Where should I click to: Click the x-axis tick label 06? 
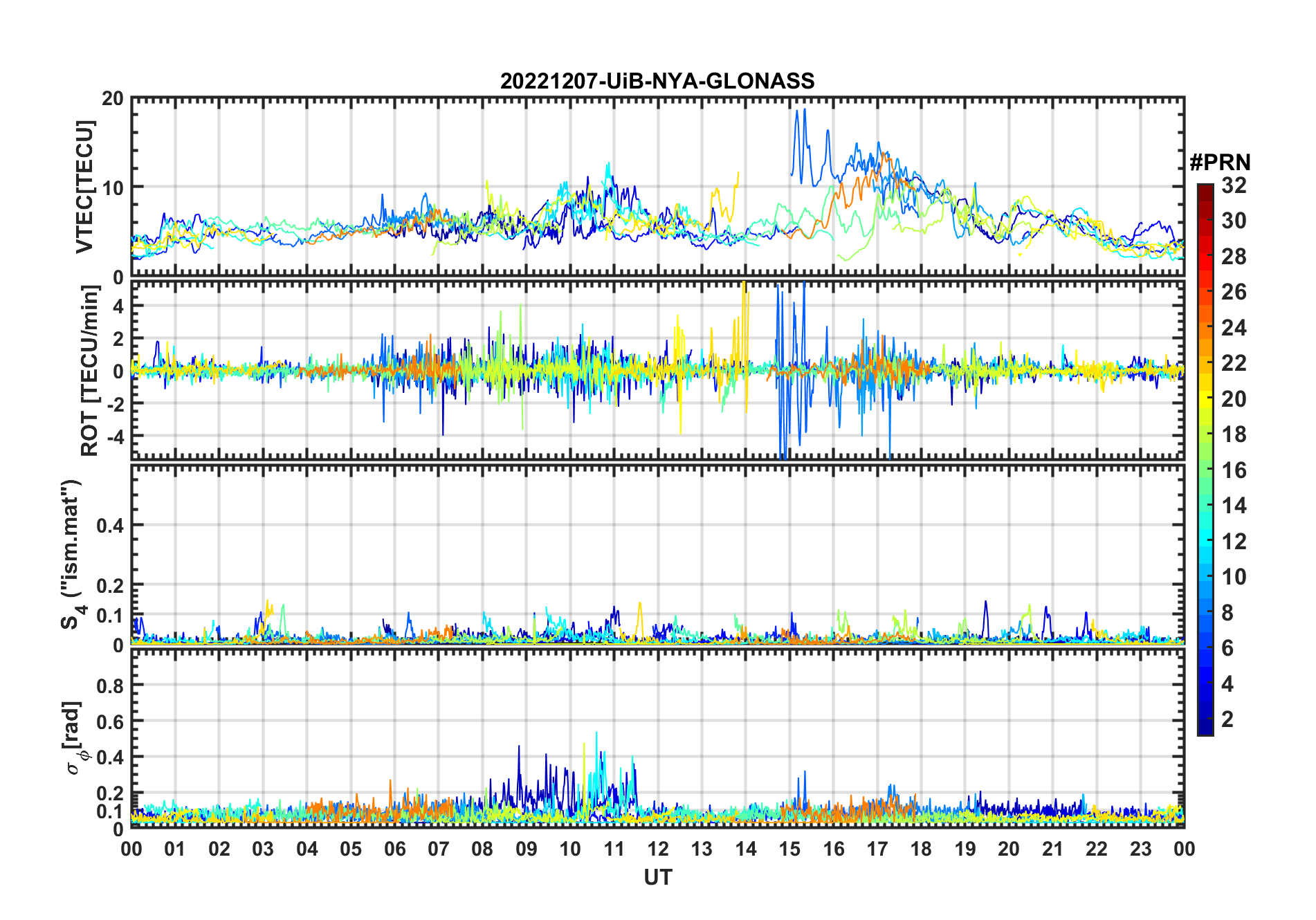pyautogui.click(x=394, y=849)
